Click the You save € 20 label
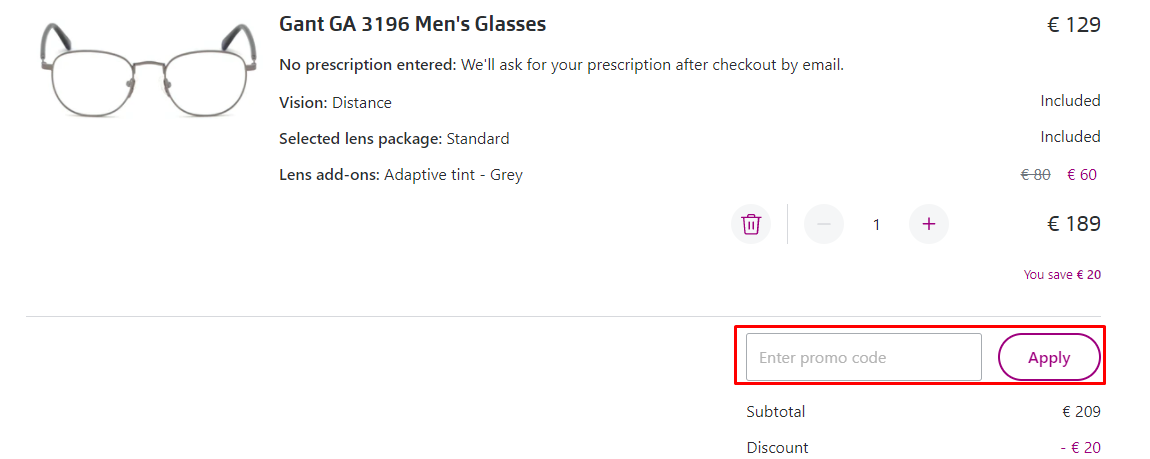Screen dimensions: 1150x459 tap(1062, 275)
